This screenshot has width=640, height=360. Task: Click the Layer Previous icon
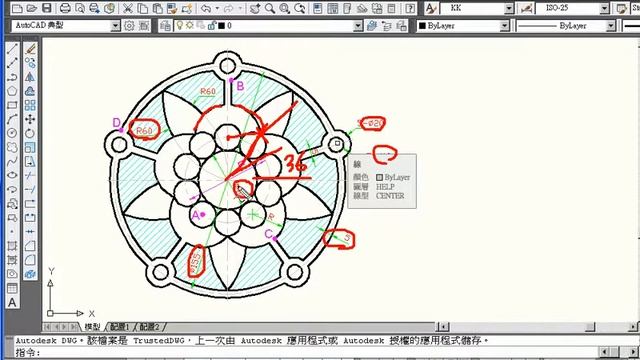click(x=387, y=26)
